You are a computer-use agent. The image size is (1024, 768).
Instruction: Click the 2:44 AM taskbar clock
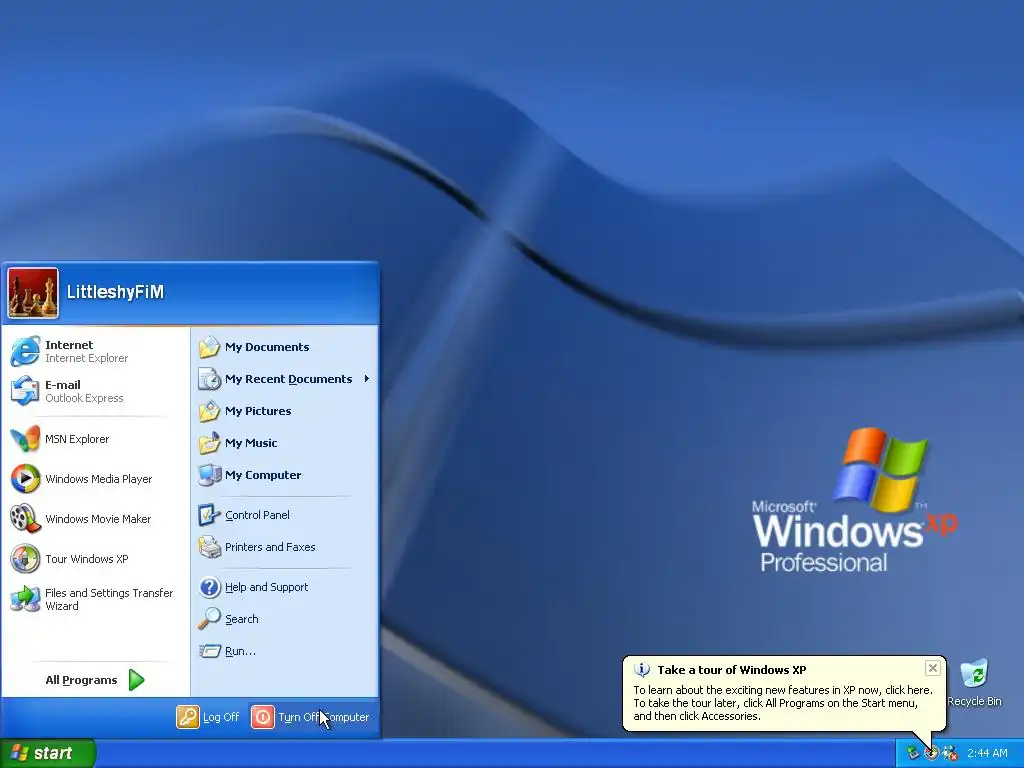coord(987,753)
